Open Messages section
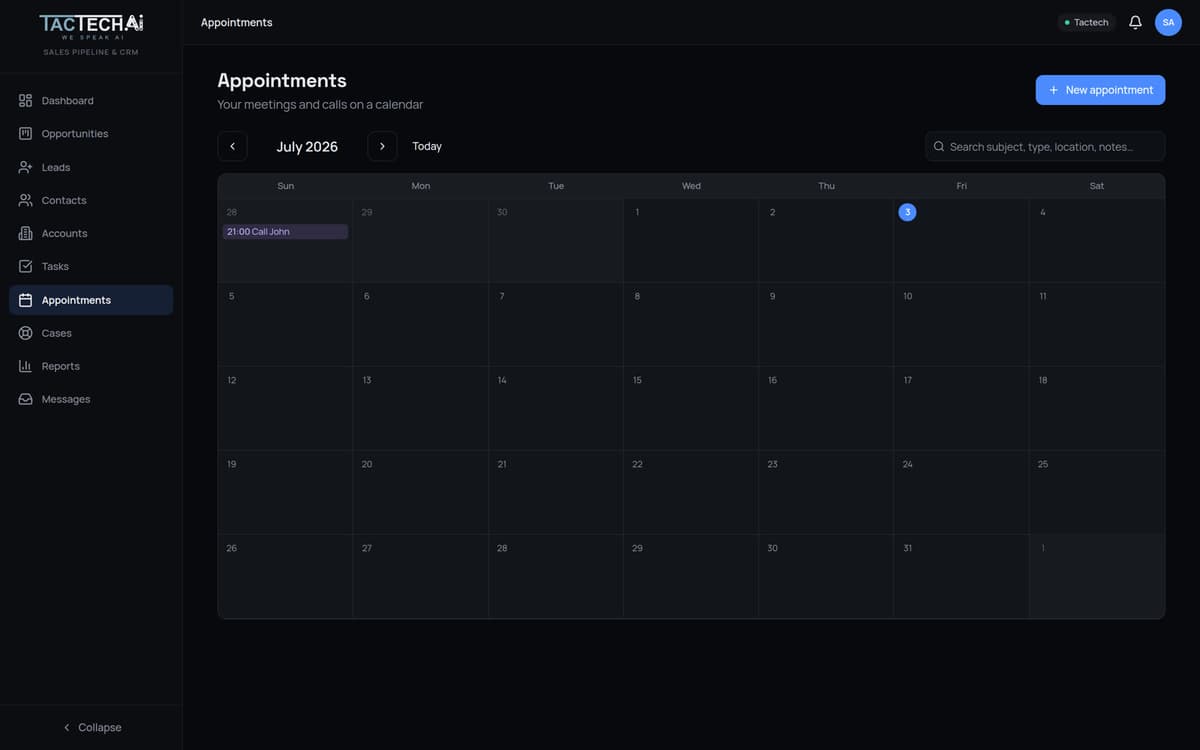Image resolution: width=1200 pixels, height=750 pixels. coord(91,399)
